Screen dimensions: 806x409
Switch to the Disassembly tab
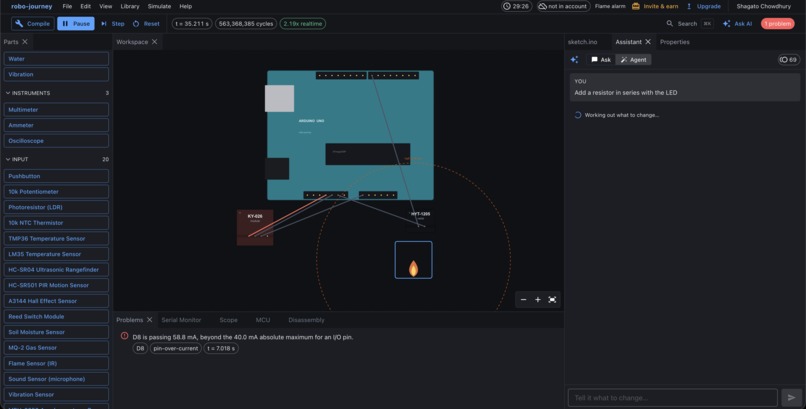click(x=306, y=320)
